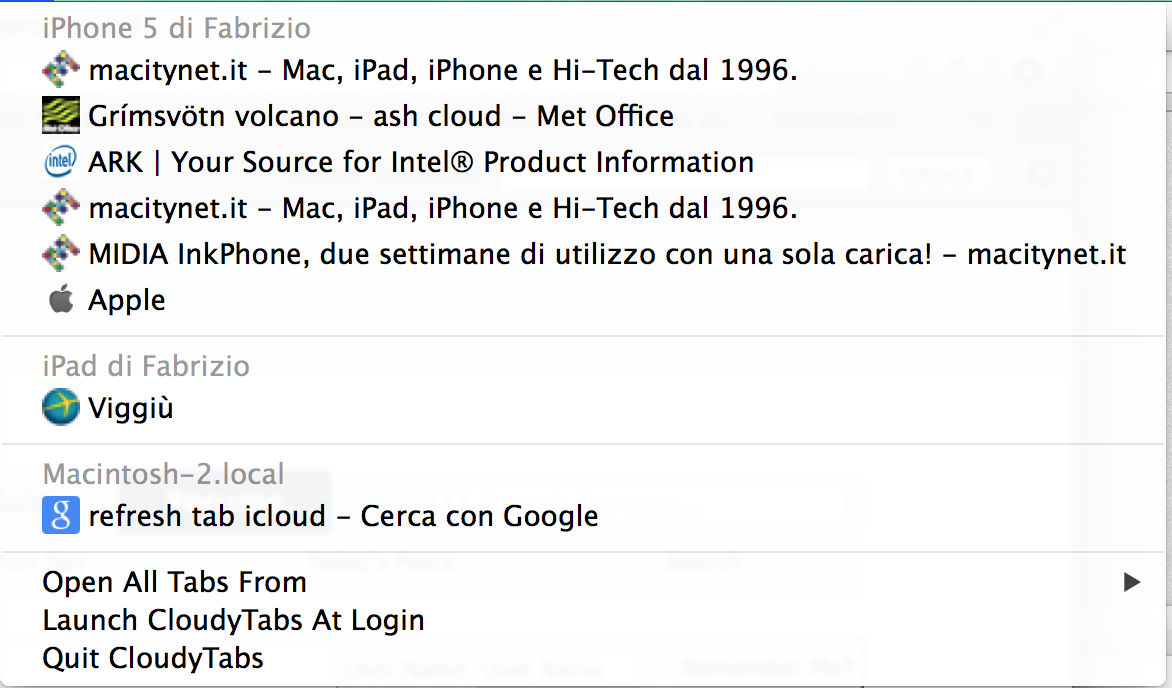
Task: Open the refresh tab icloud Google search tab
Action: click(344, 515)
